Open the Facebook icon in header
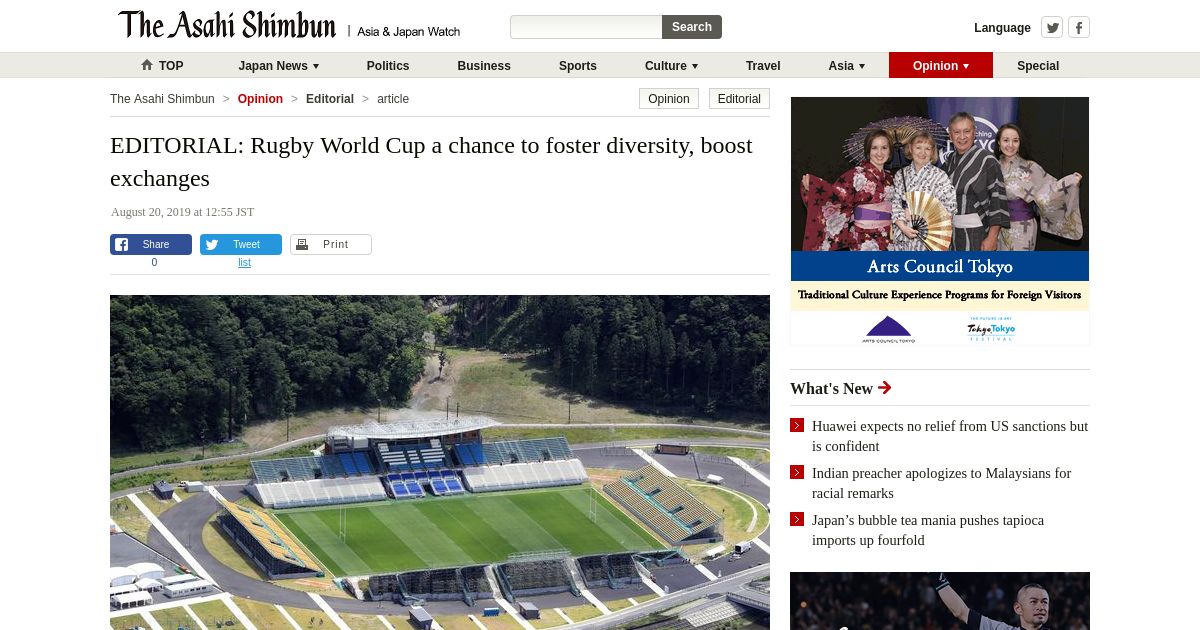 pos(1079,27)
